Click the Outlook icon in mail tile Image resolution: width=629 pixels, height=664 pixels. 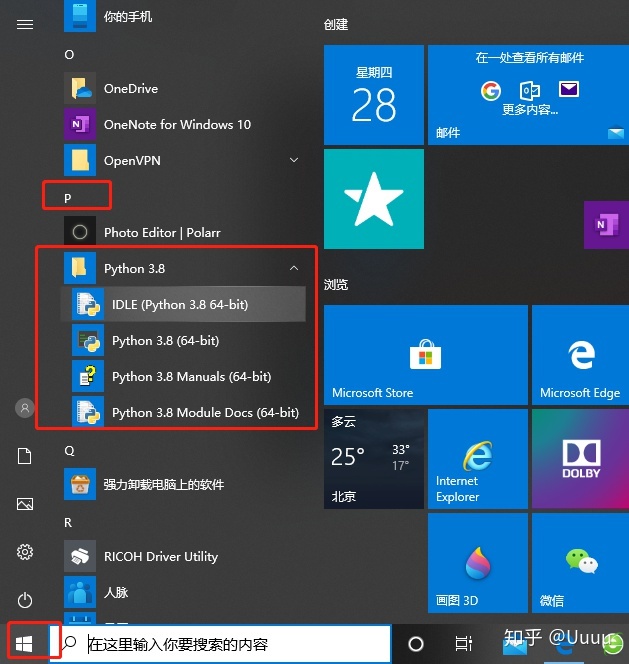point(529,90)
